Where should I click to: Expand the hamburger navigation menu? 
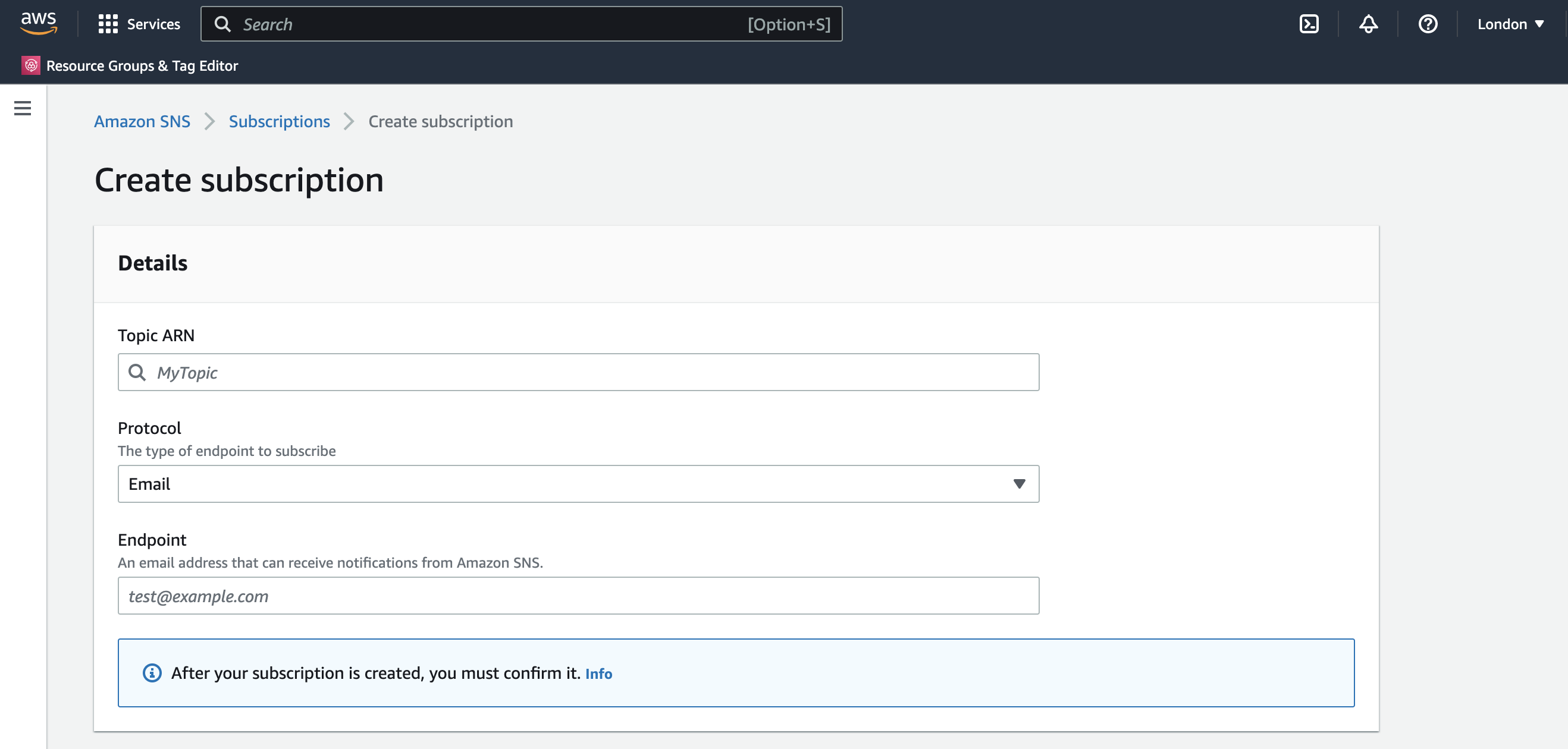point(23,108)
